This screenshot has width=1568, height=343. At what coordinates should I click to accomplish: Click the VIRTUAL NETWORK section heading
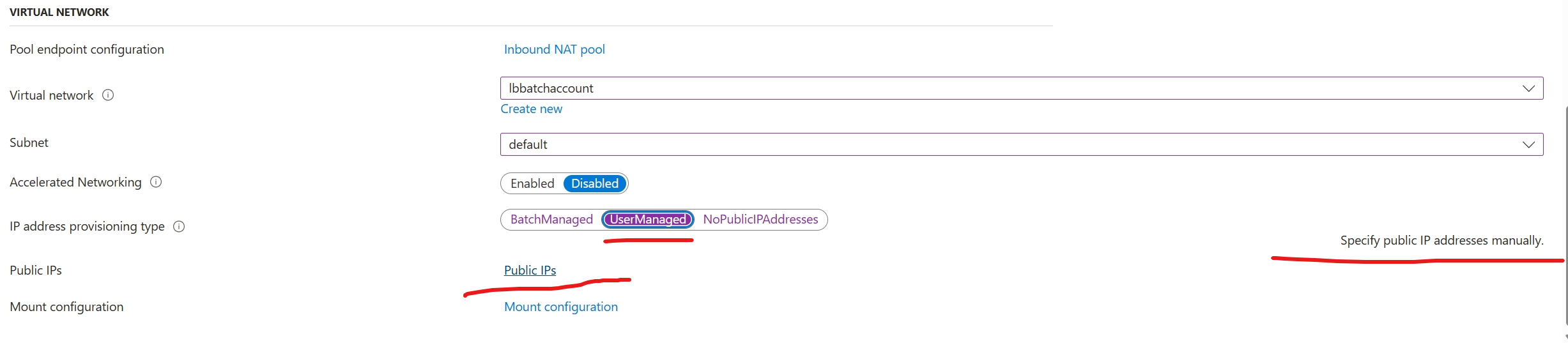coord(59,12)
